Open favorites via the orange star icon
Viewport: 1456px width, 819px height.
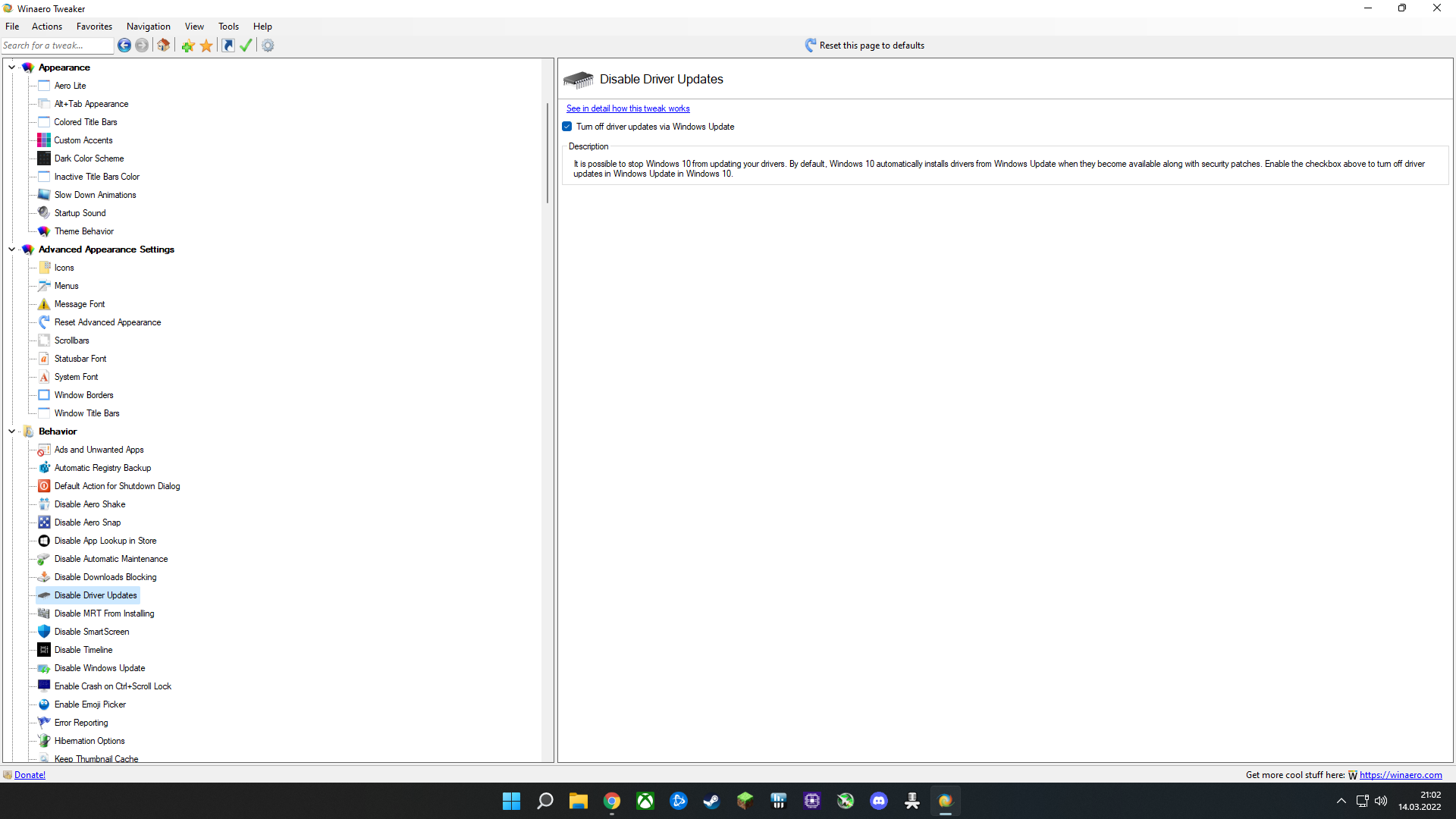pos(206,45)
